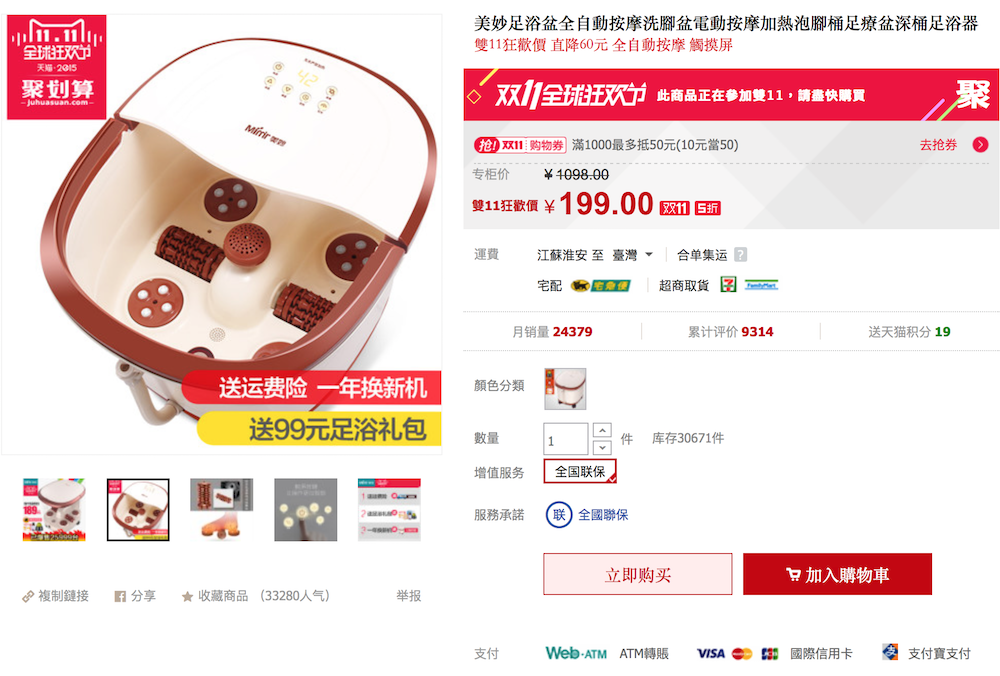Copy link via 複制鏈接 chain icon
1000x676 pixels.
(x=28, y=596)
